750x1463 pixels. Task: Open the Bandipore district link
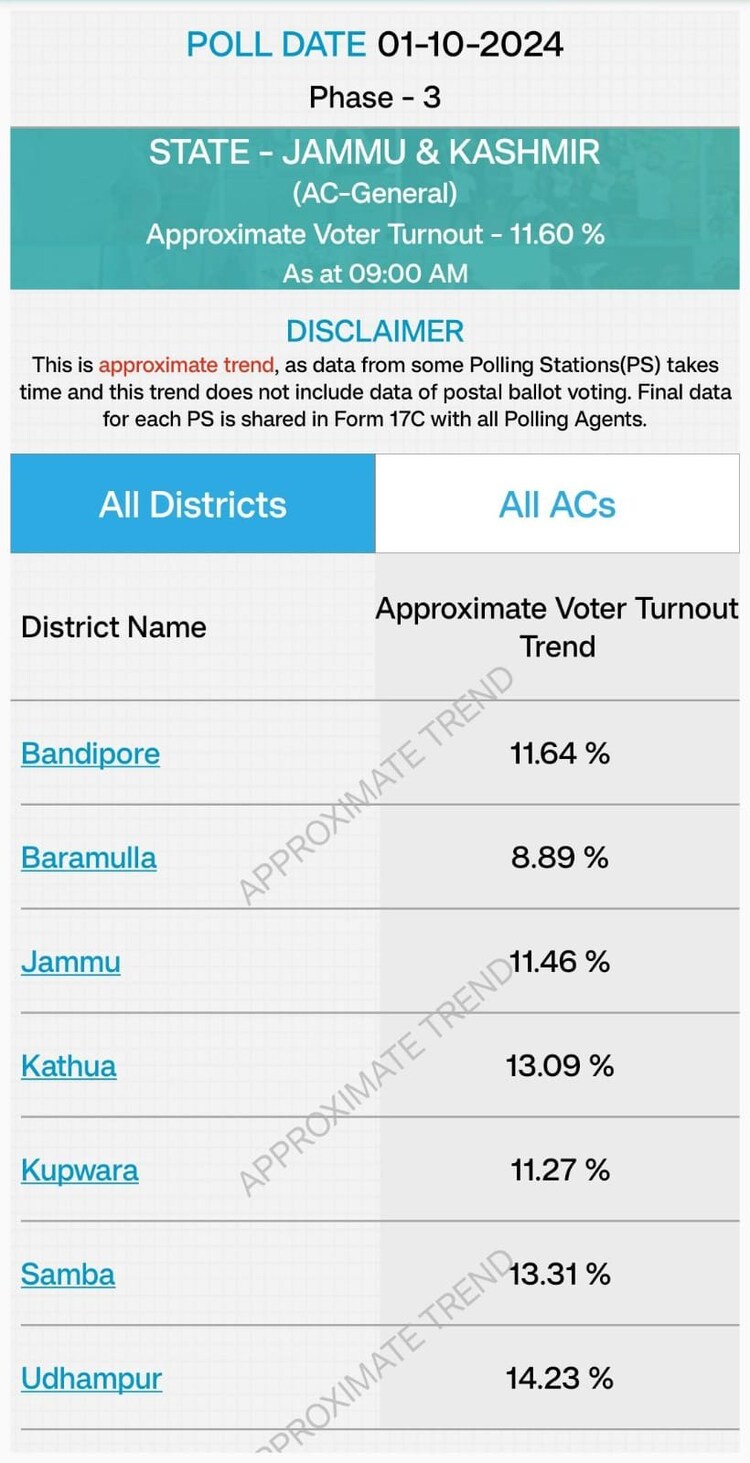pos(90,753)
